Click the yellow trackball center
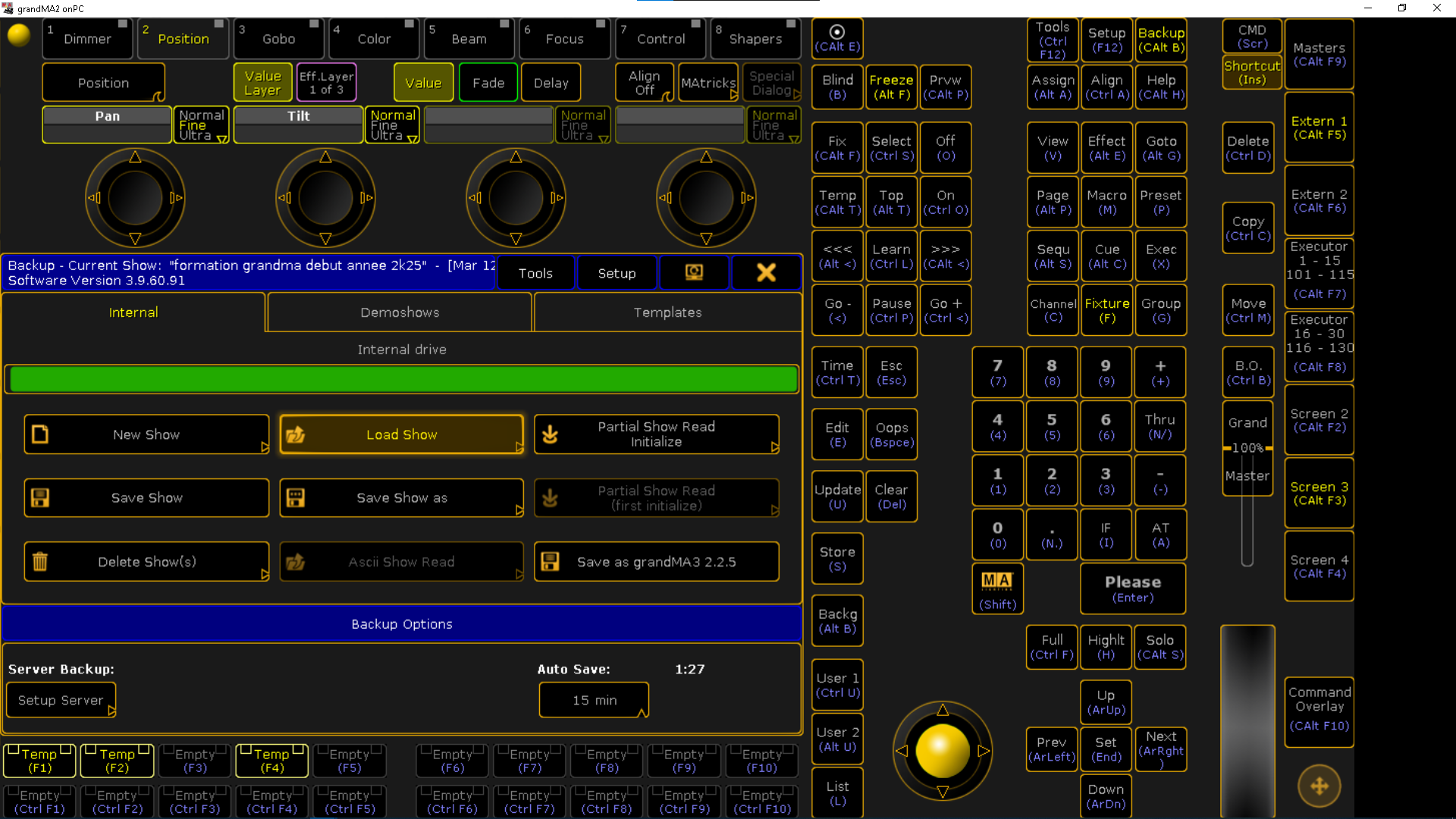 click(x=943, y=751)
